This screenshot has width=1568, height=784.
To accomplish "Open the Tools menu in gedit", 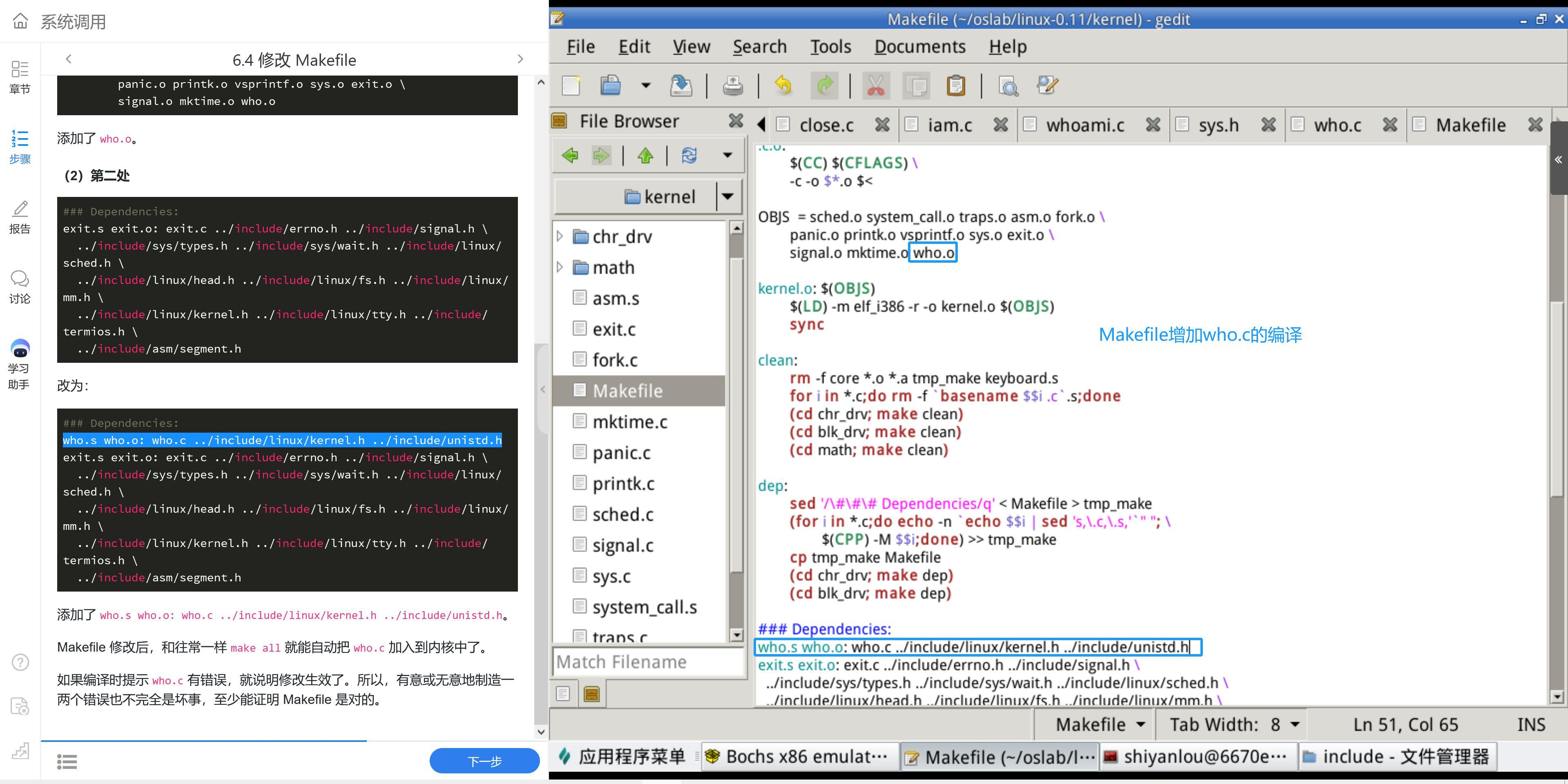I will pyautogui.click(x=830, y=46).
